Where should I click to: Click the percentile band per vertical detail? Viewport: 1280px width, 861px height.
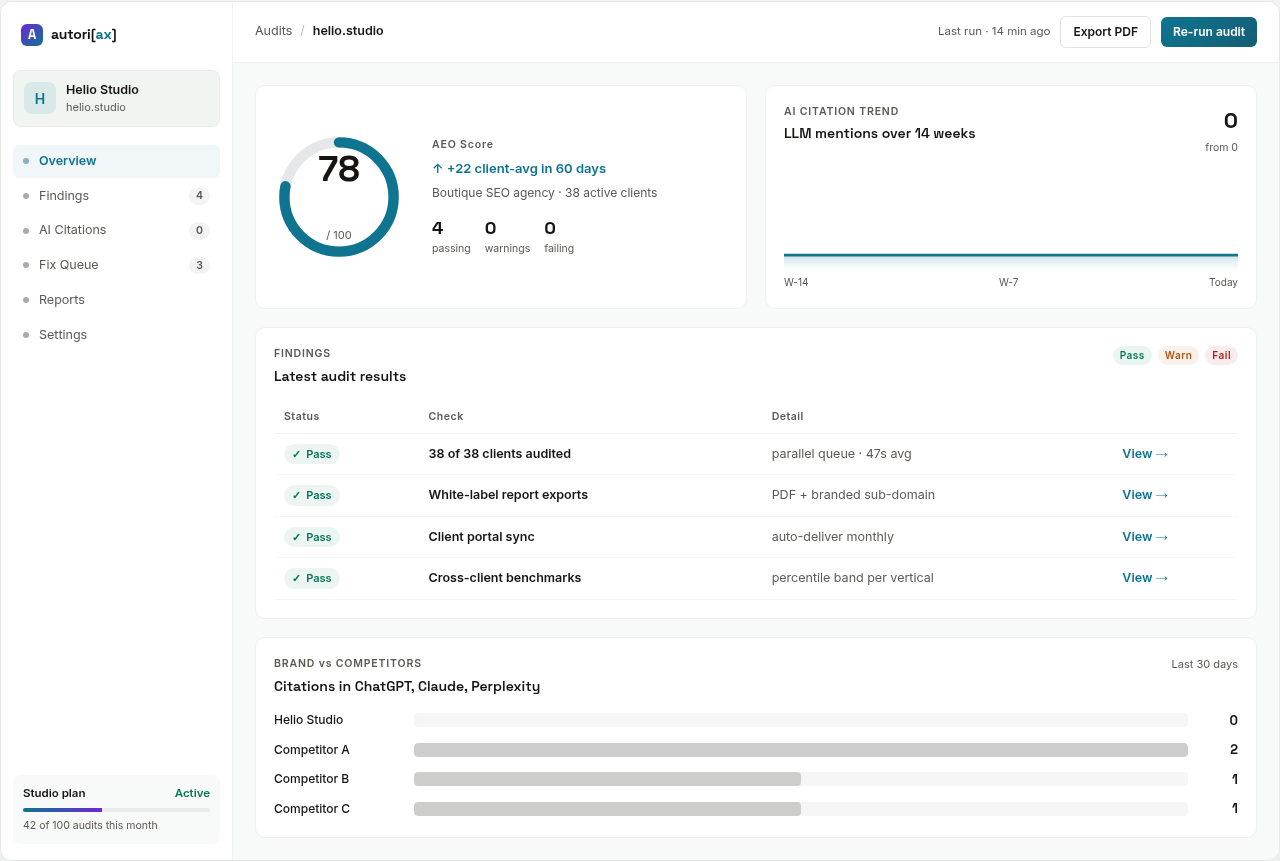[853, 578]
